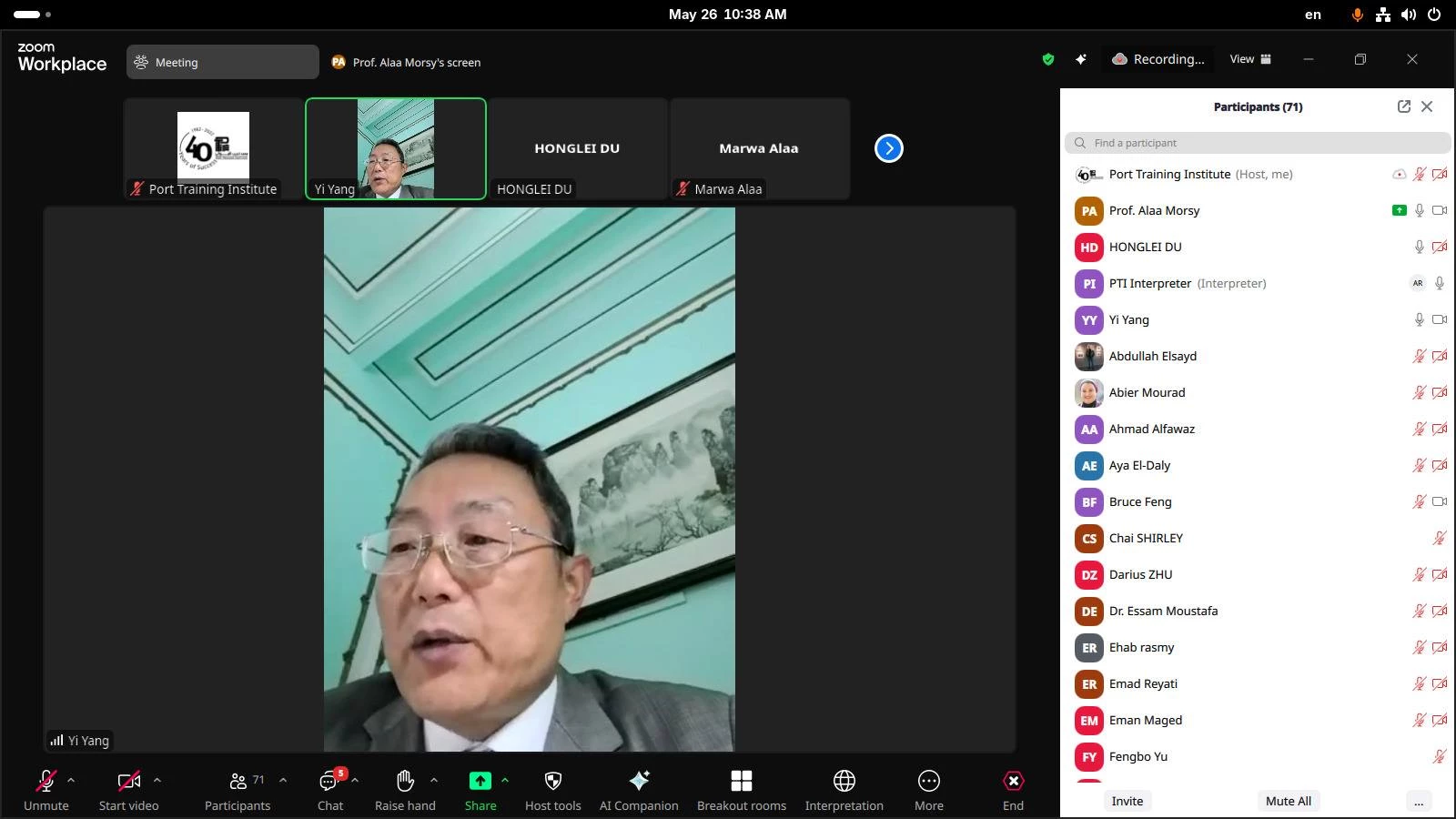Select Eman Maged in participants list
This screenshot has width=1456, height=819.
(1258, 720)
